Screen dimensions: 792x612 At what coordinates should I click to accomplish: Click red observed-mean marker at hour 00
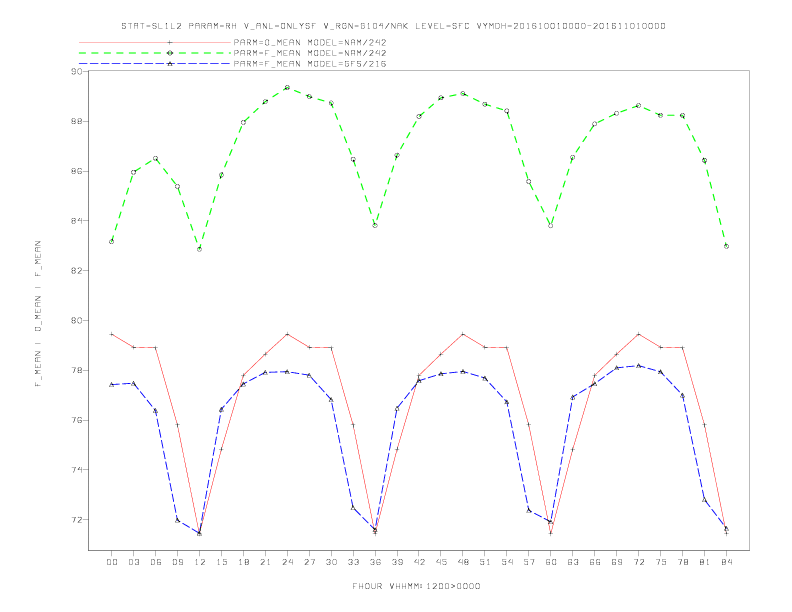[x=112, y=334]
